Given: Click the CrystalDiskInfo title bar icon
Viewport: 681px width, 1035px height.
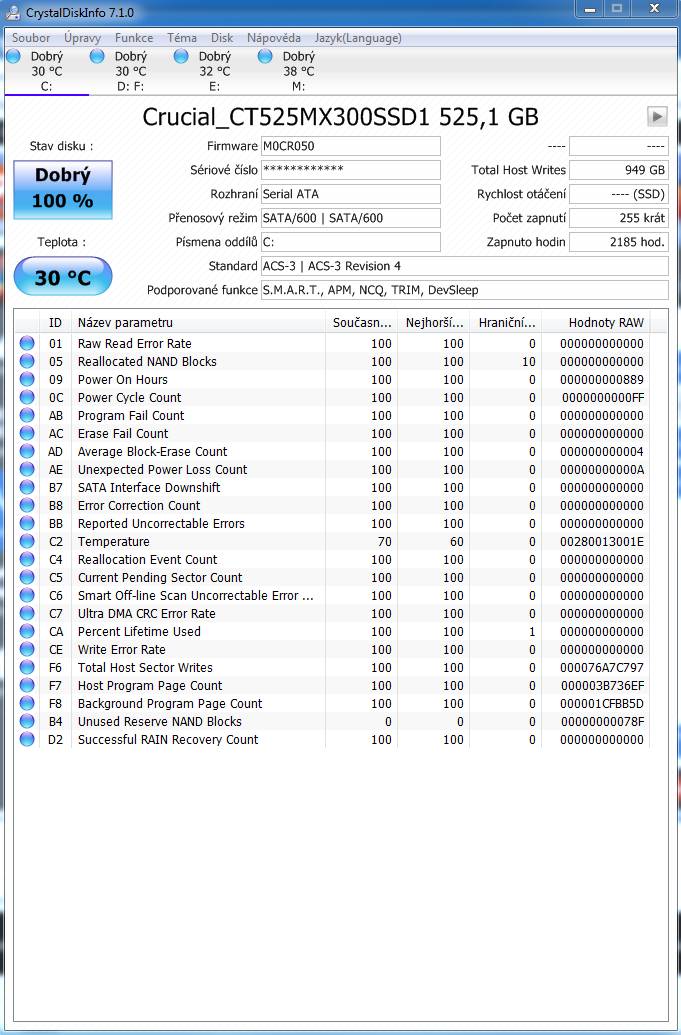Looking at the screenshot, I should tap(13, 11).
